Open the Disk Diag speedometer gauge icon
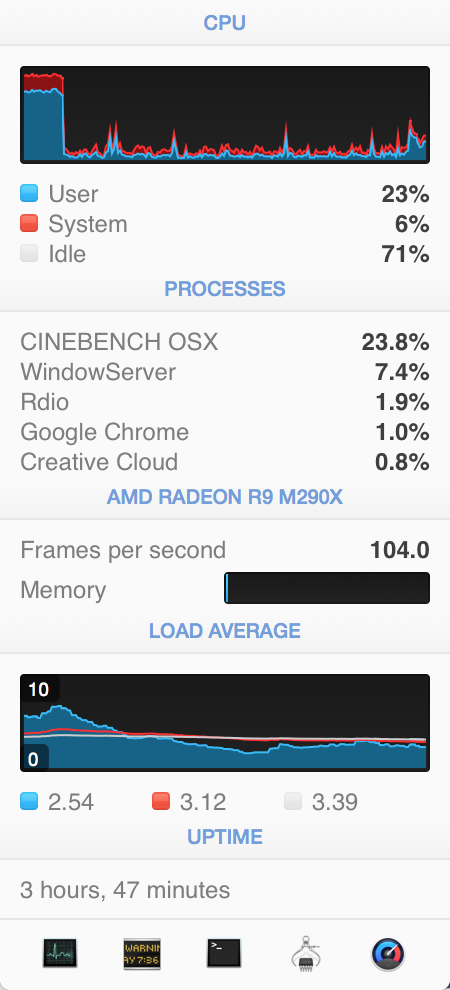The image size is (450, 990). click(x=388, y=953)
